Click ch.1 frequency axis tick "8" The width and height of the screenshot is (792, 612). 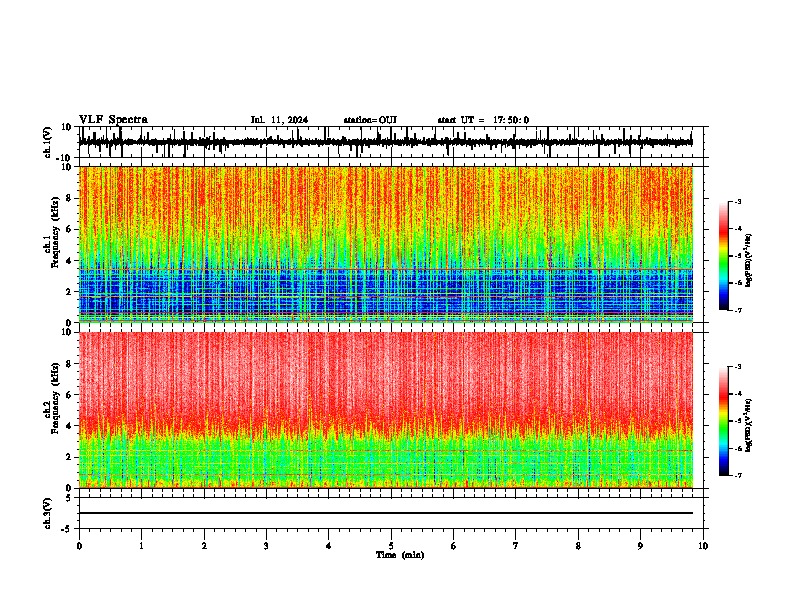pos(69,198)
